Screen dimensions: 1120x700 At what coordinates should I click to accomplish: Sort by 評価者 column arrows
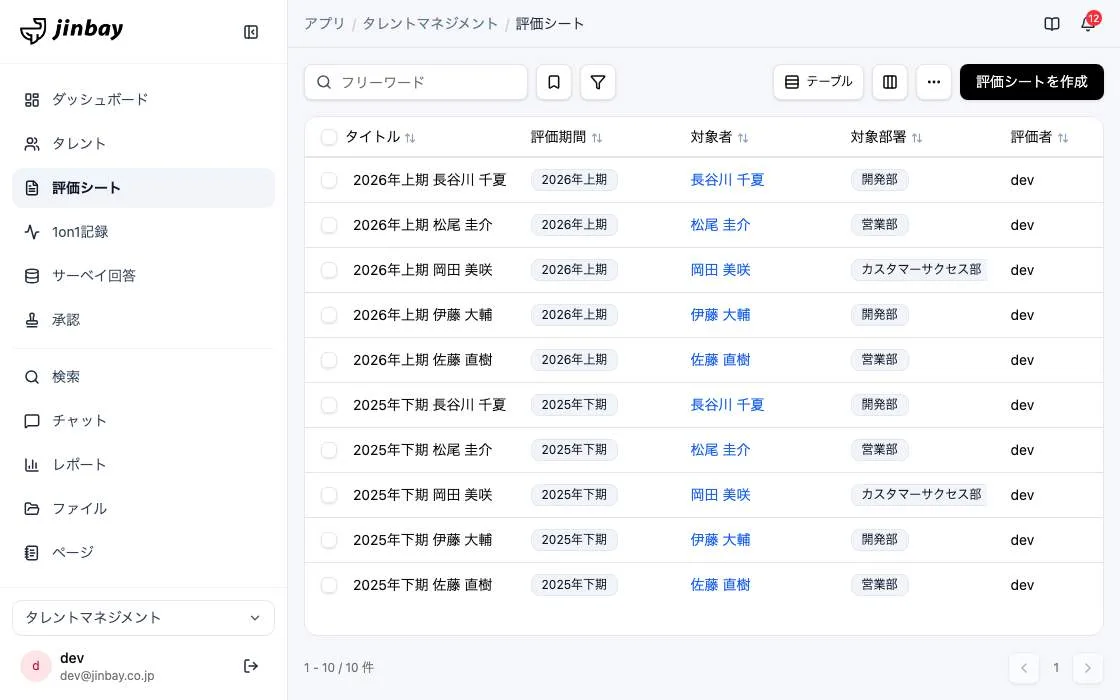point(1063,138)
